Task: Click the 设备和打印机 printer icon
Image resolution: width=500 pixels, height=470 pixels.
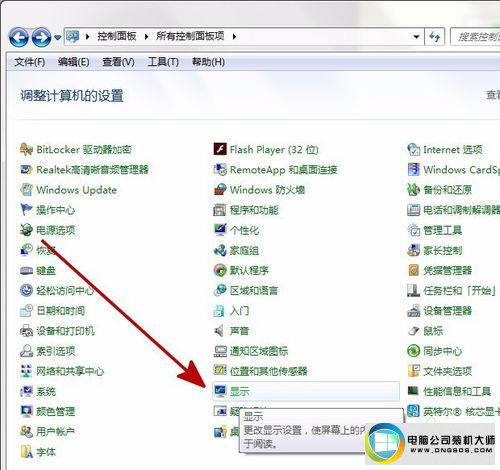Action: point(26,331)
